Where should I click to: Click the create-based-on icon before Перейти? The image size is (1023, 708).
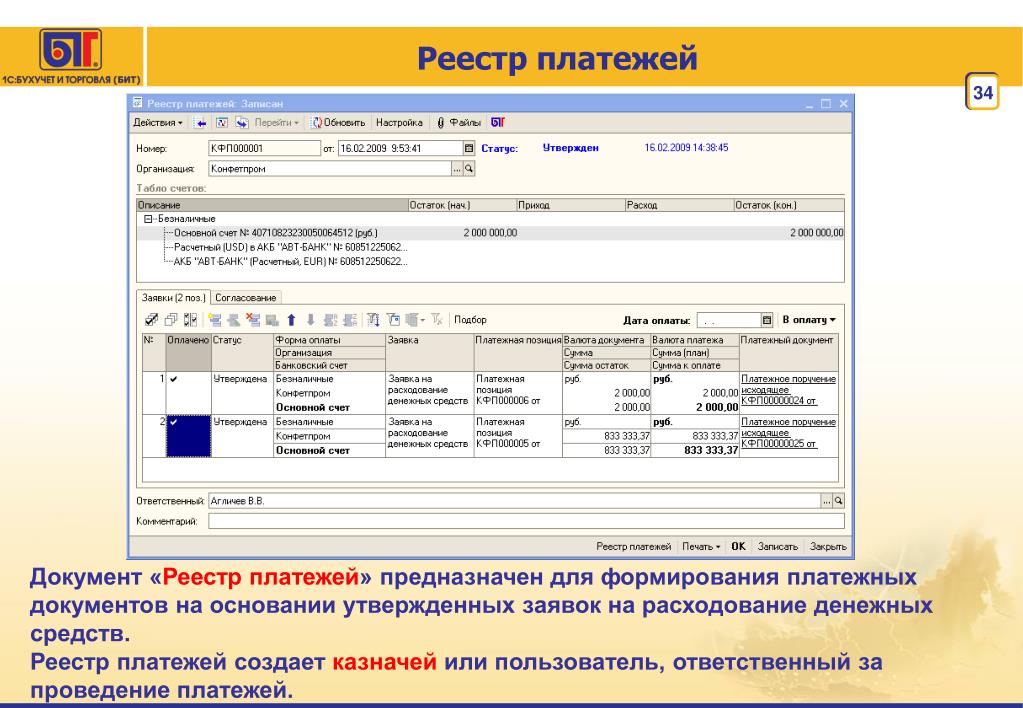point(242,123)
